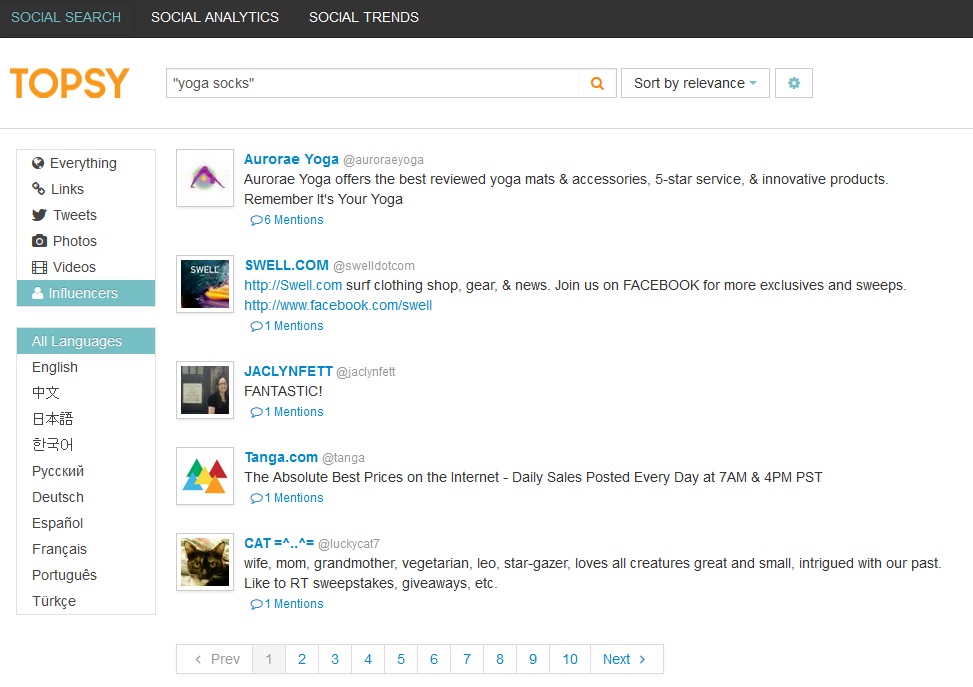View Aurorae Yoga's 6 Mentions

click(x=287, y=220)
